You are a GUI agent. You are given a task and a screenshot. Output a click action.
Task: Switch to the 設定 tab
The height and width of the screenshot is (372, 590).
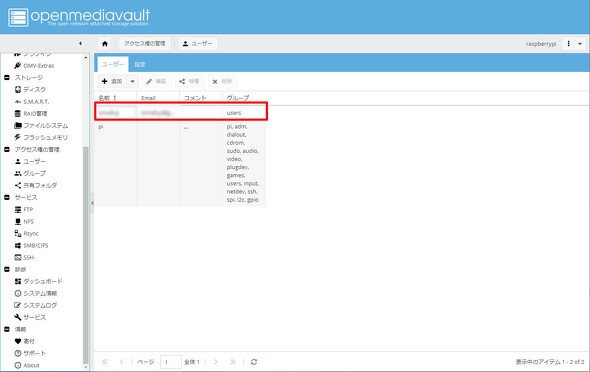(x=140, y=64)
